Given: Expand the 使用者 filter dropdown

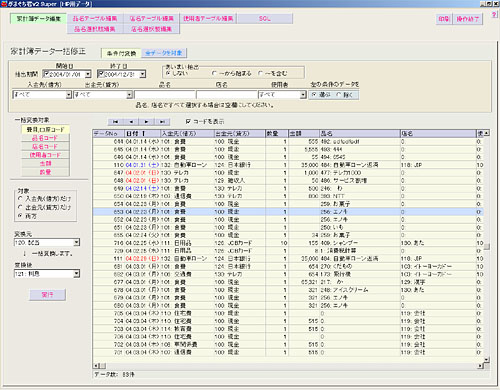Looking at the screenshot, I should pyautogui.click(x=303, y=95).
